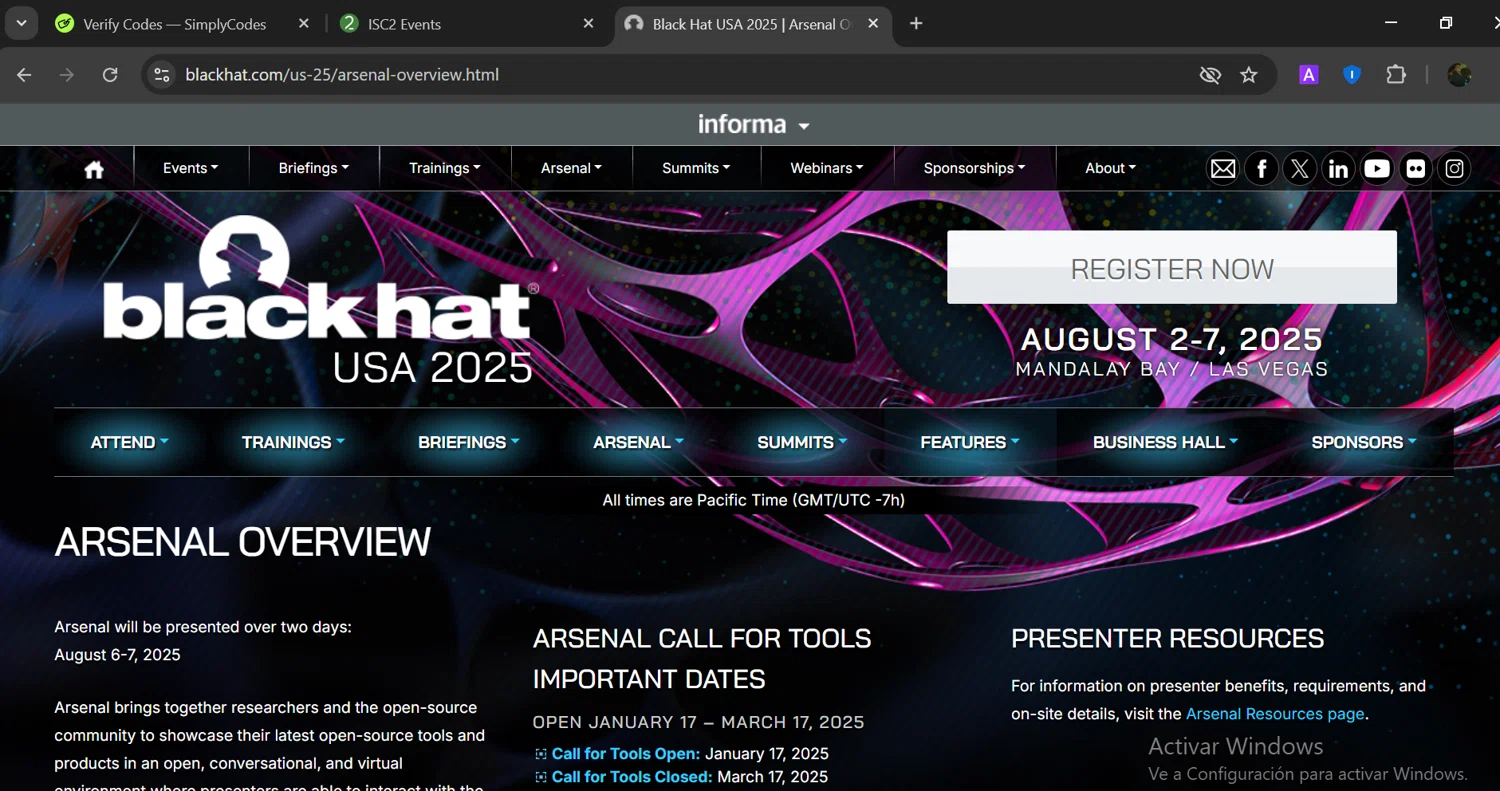Open Trainings in the top site navigation

(445, 168)
